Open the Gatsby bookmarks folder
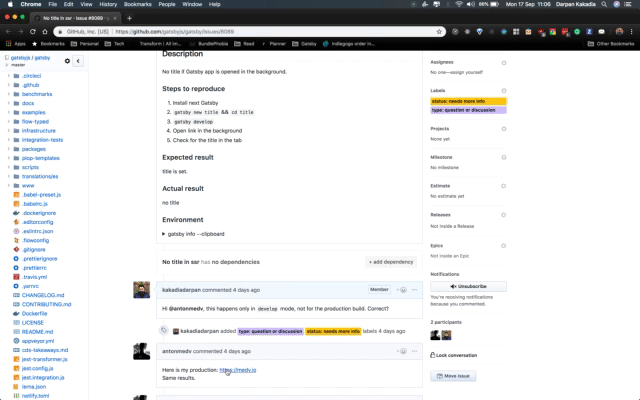The height and width of the screenshot is (400, 640). coord(304,44)
